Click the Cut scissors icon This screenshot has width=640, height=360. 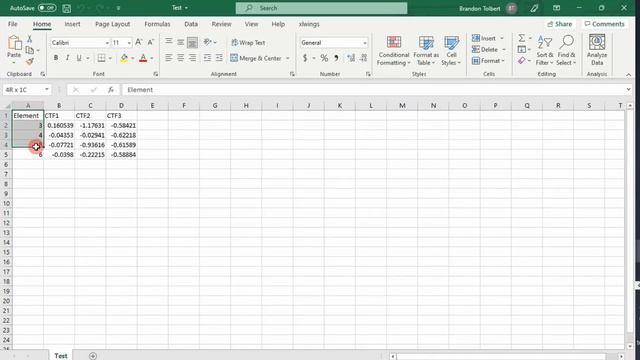[29, 39]
